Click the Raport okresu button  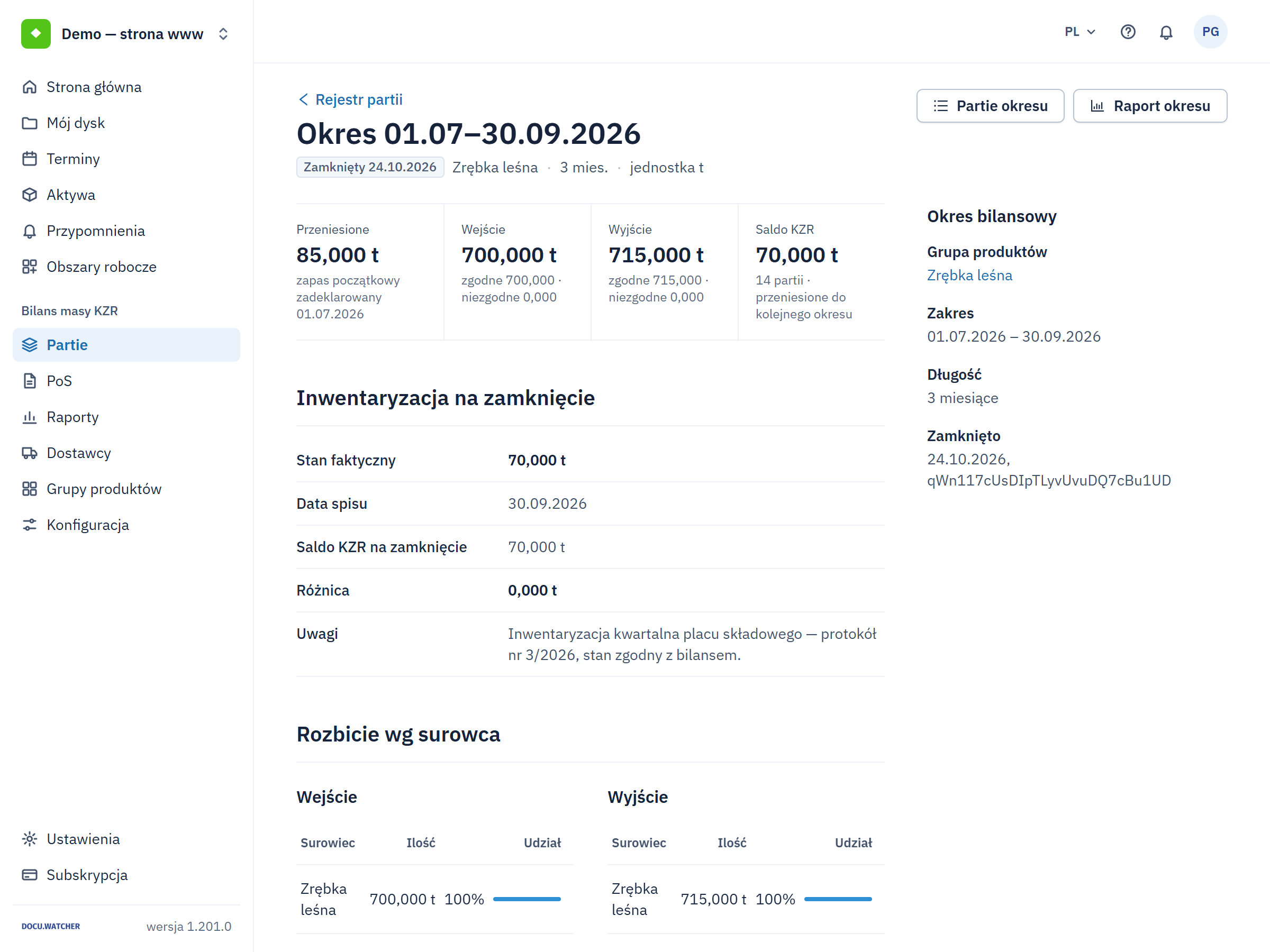pyautogui.click(x=1149, y=106)
